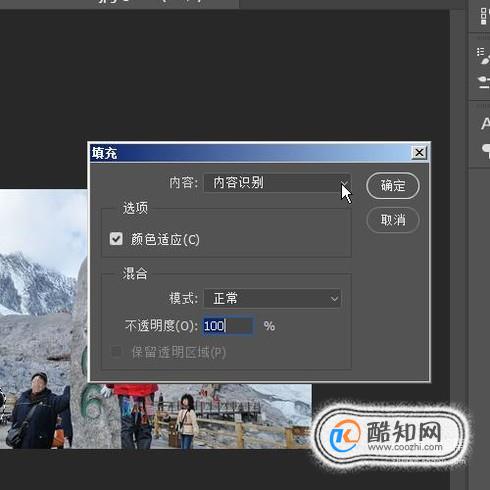Open the 模式 dropdown showing 正常
The width and height of the screenshot is (490, 490).
(272, 298)
